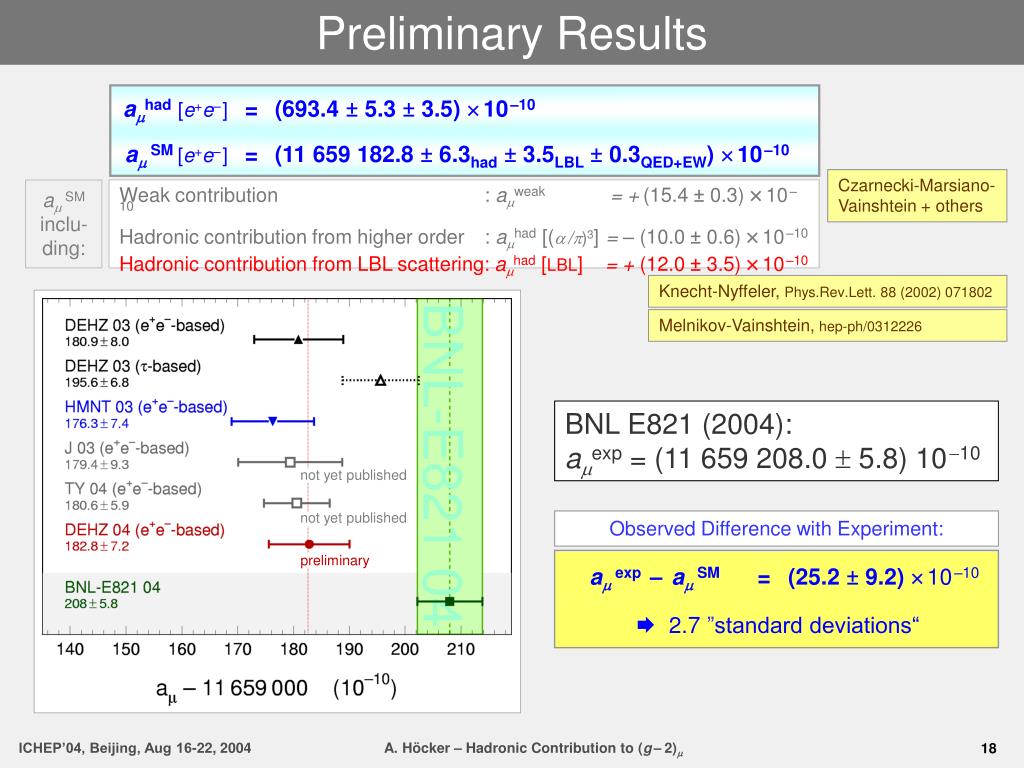The height and width of the screenshot is (768, 1024).
Task: Click the 'DEHZ 03 (e+e−-based)' chart label
Action: pyautogui.click(x=144, y=325)
